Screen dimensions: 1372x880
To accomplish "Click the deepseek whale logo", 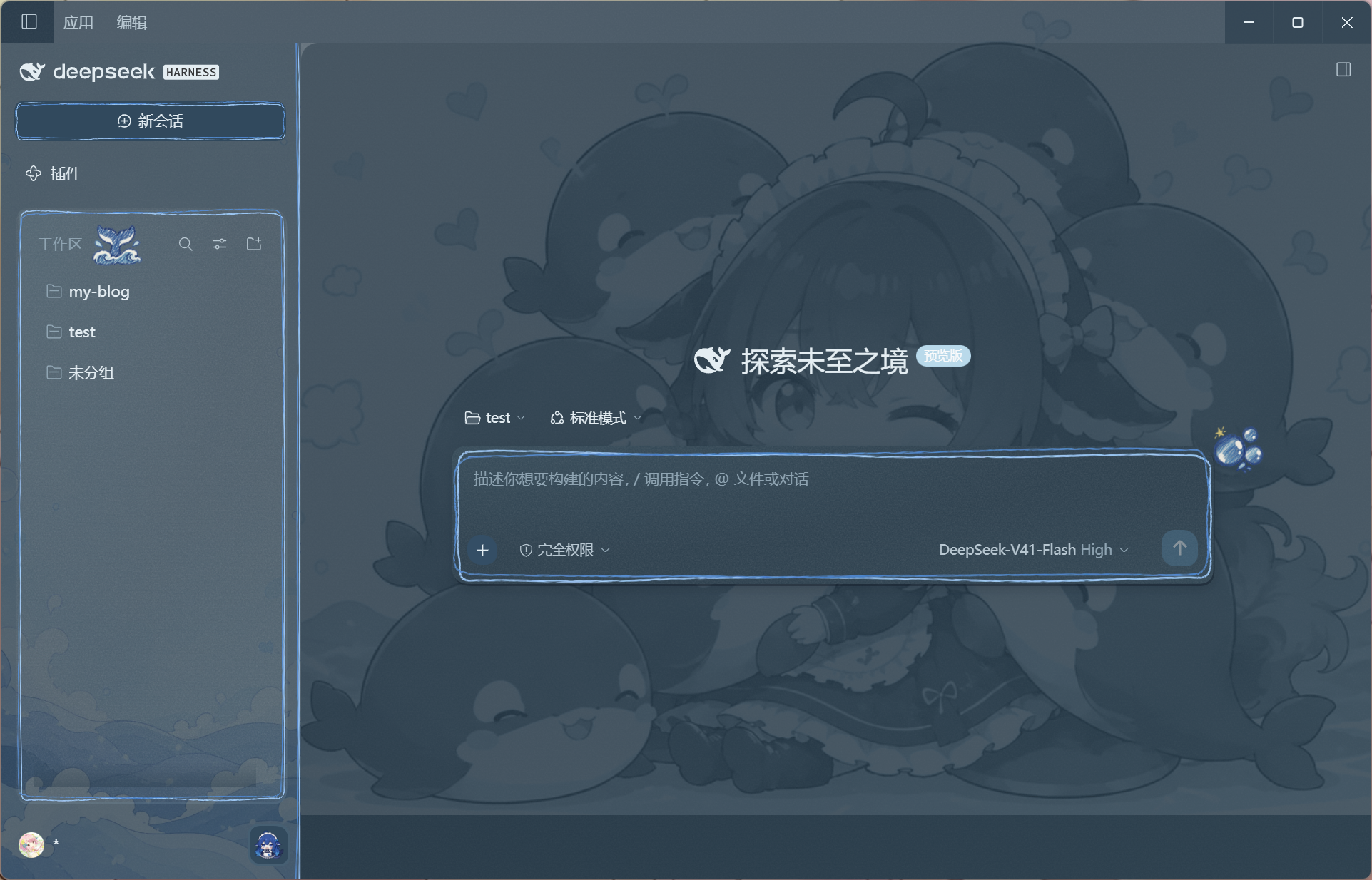I will (x=32, y=72).
